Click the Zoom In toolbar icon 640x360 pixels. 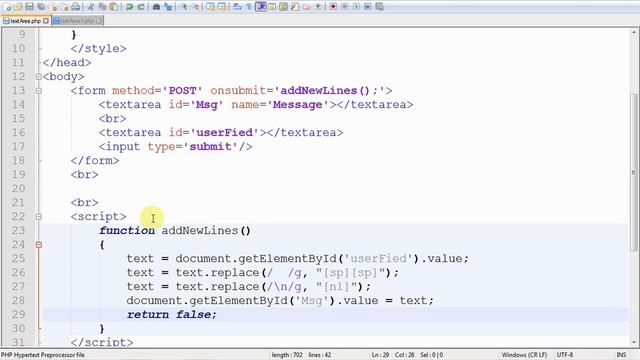click(184, 7)
